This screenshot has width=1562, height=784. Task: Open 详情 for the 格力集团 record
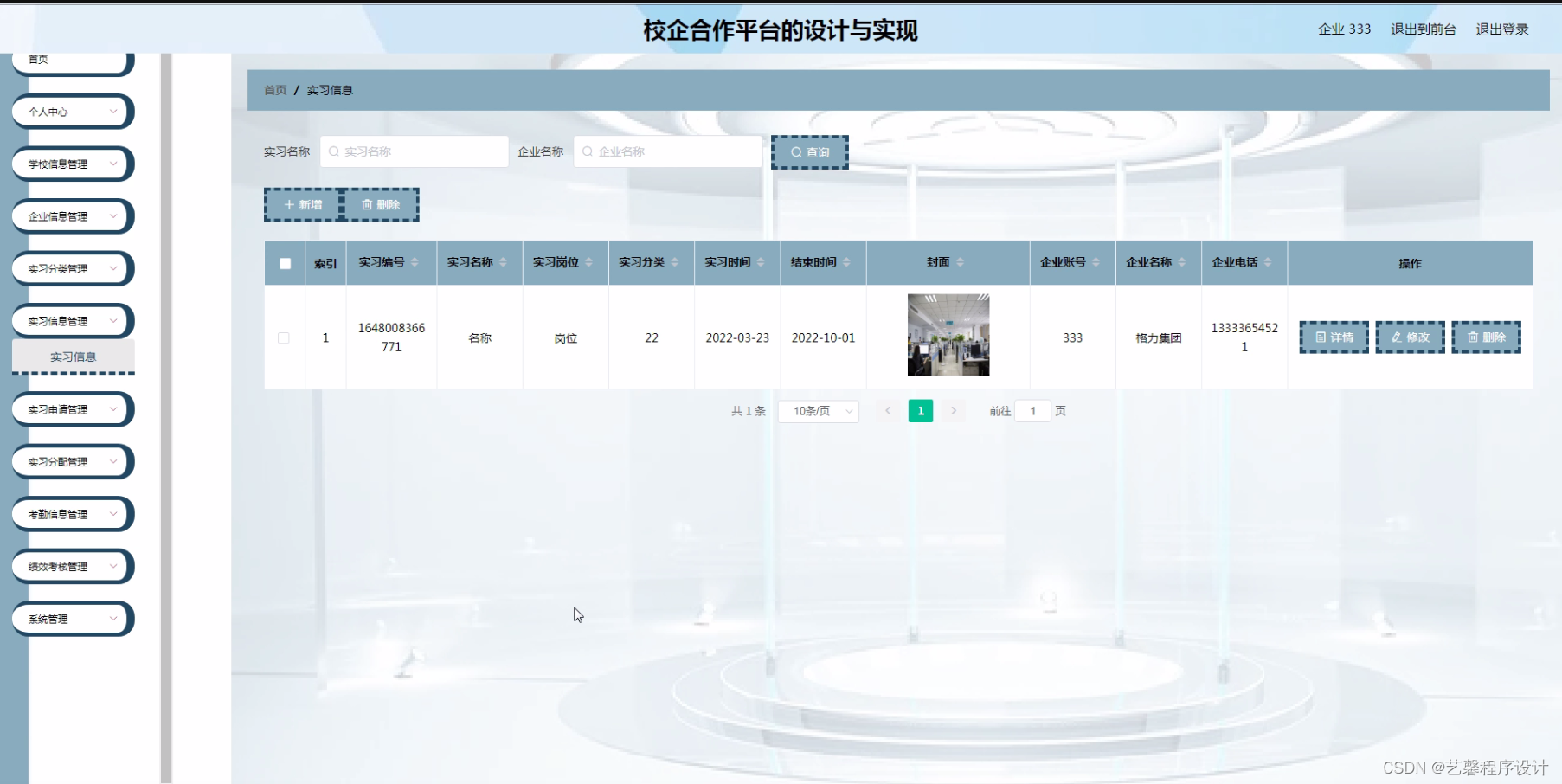pos(1333,337)
